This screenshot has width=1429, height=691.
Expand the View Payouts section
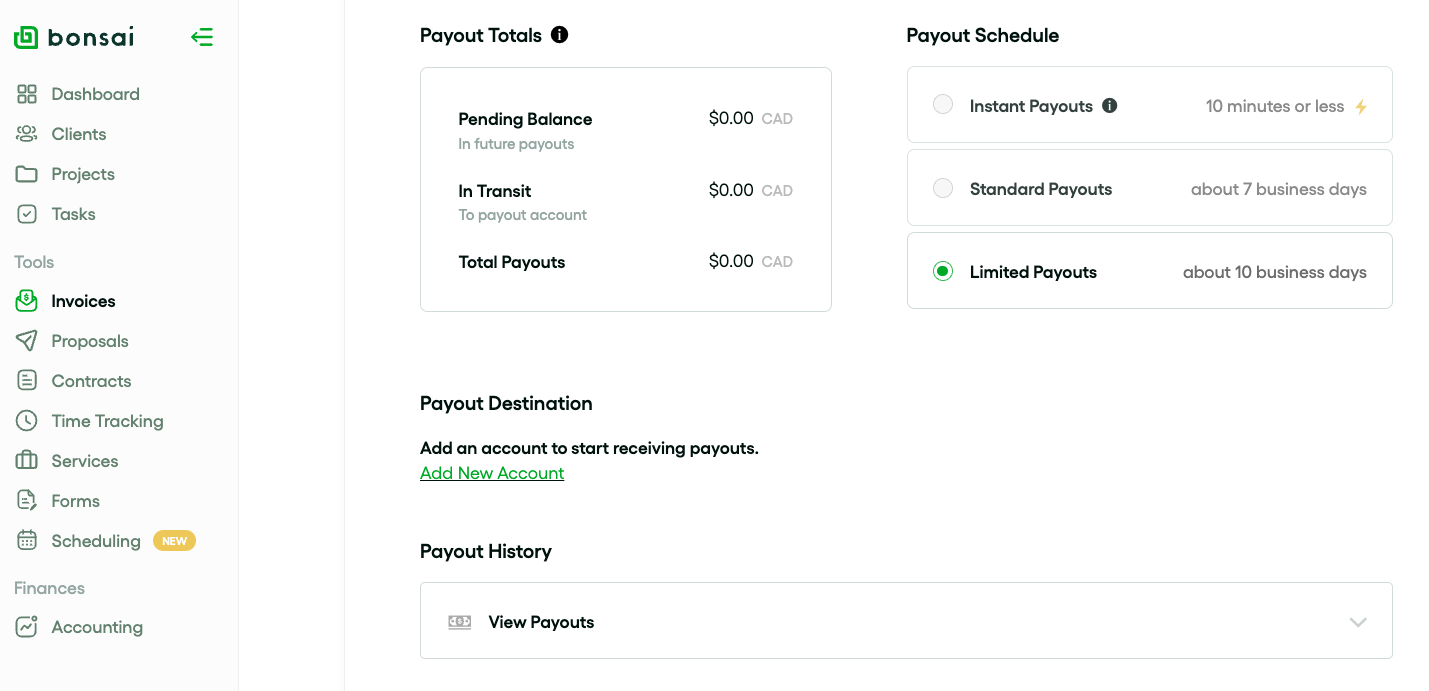(x=1357, y=621)
